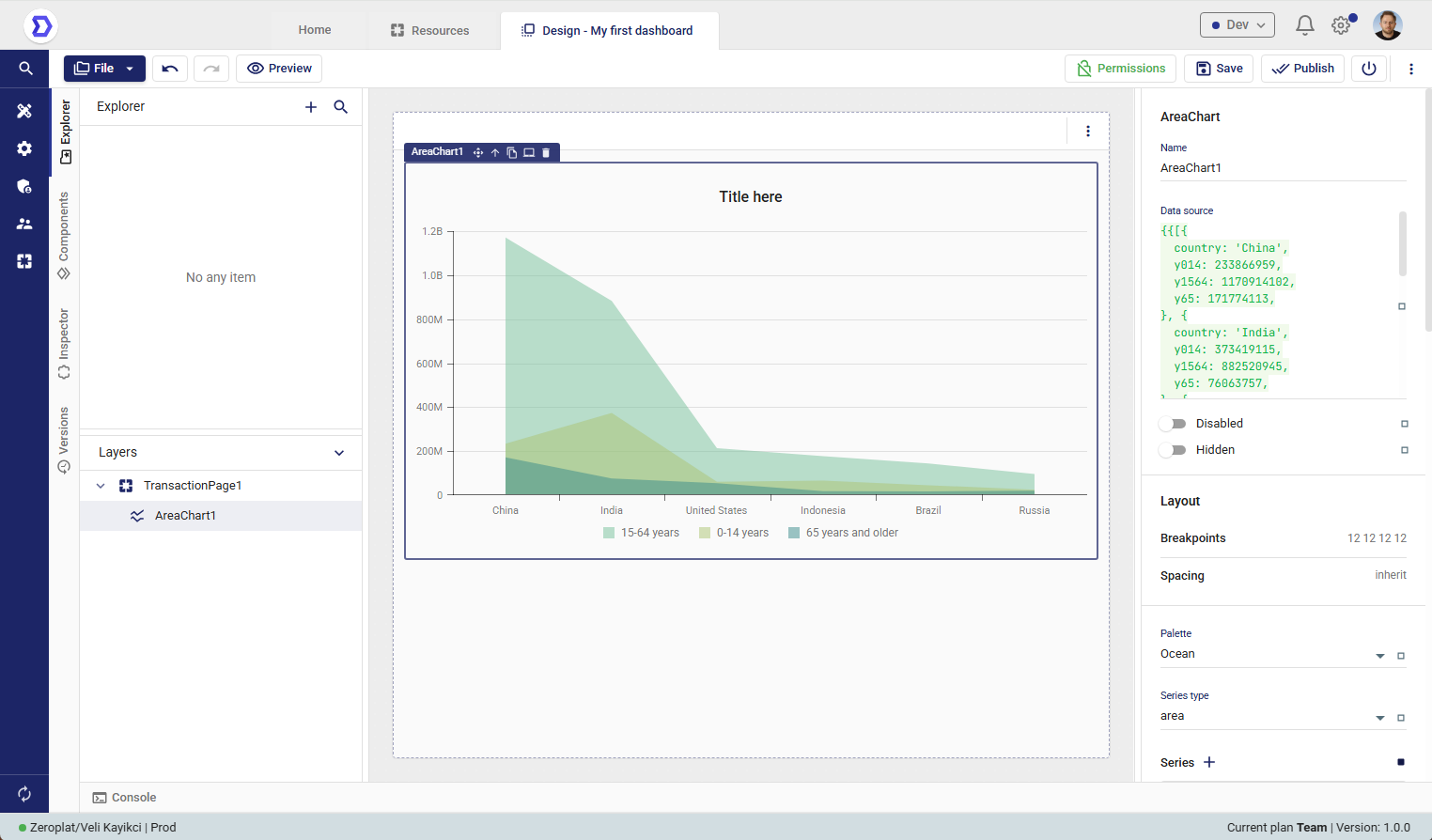The width and height of the screenshot is (1432, 840).
Task: Click the duplicate icon on AreaChart1 toolbar
Action: [x=512, y=152]
